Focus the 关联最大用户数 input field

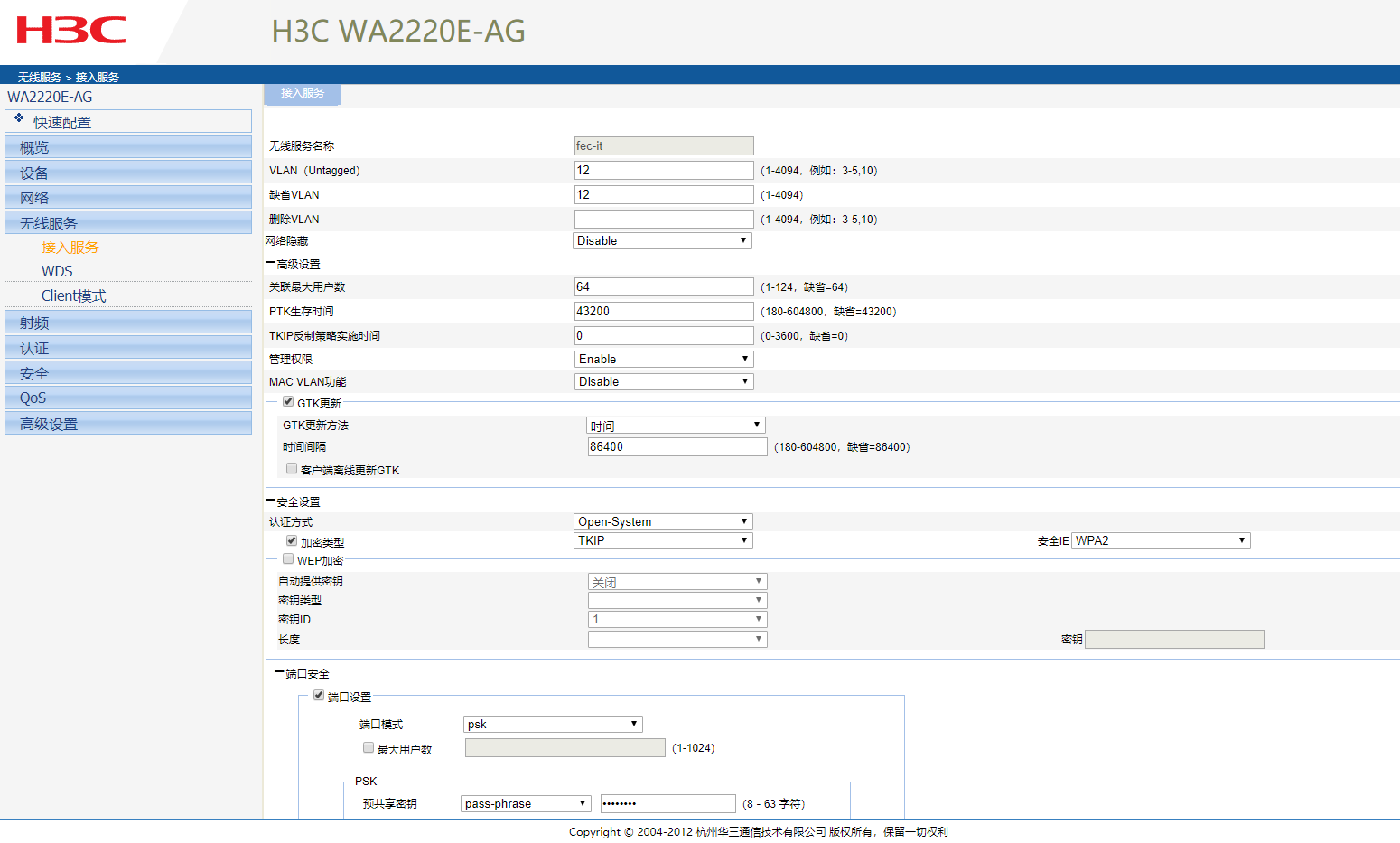click(664, 286)
